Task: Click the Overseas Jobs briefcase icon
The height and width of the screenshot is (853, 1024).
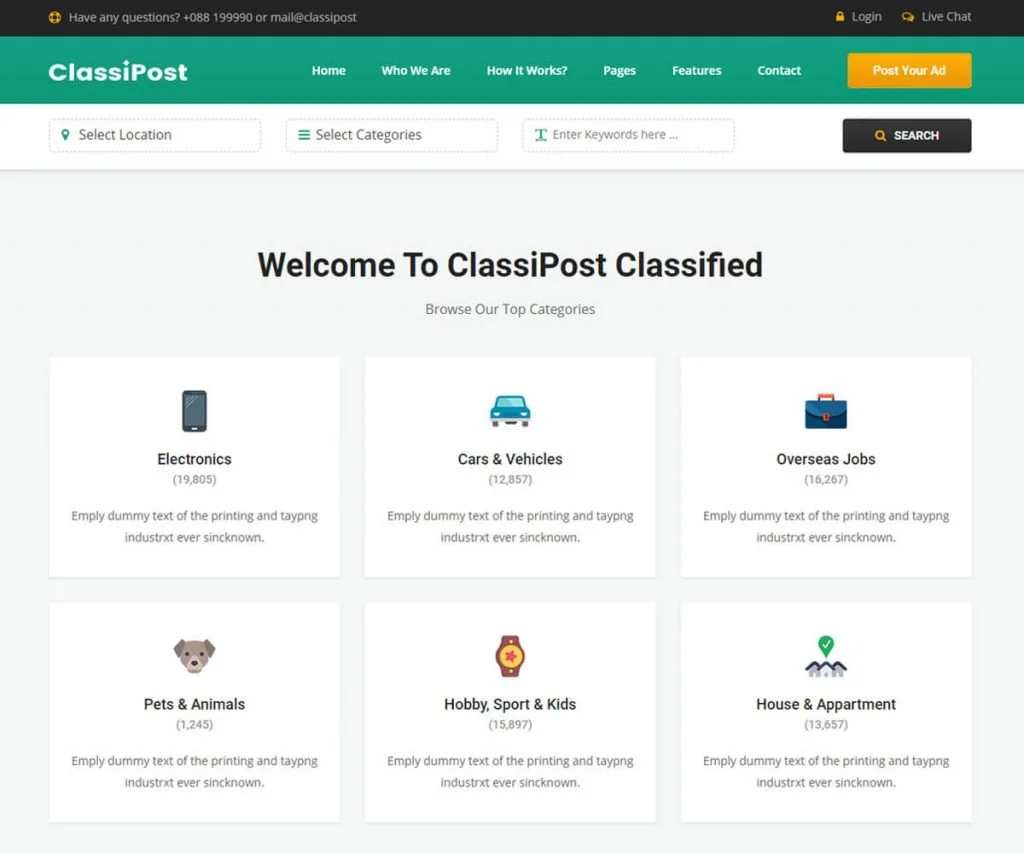Action: [825, 411]
